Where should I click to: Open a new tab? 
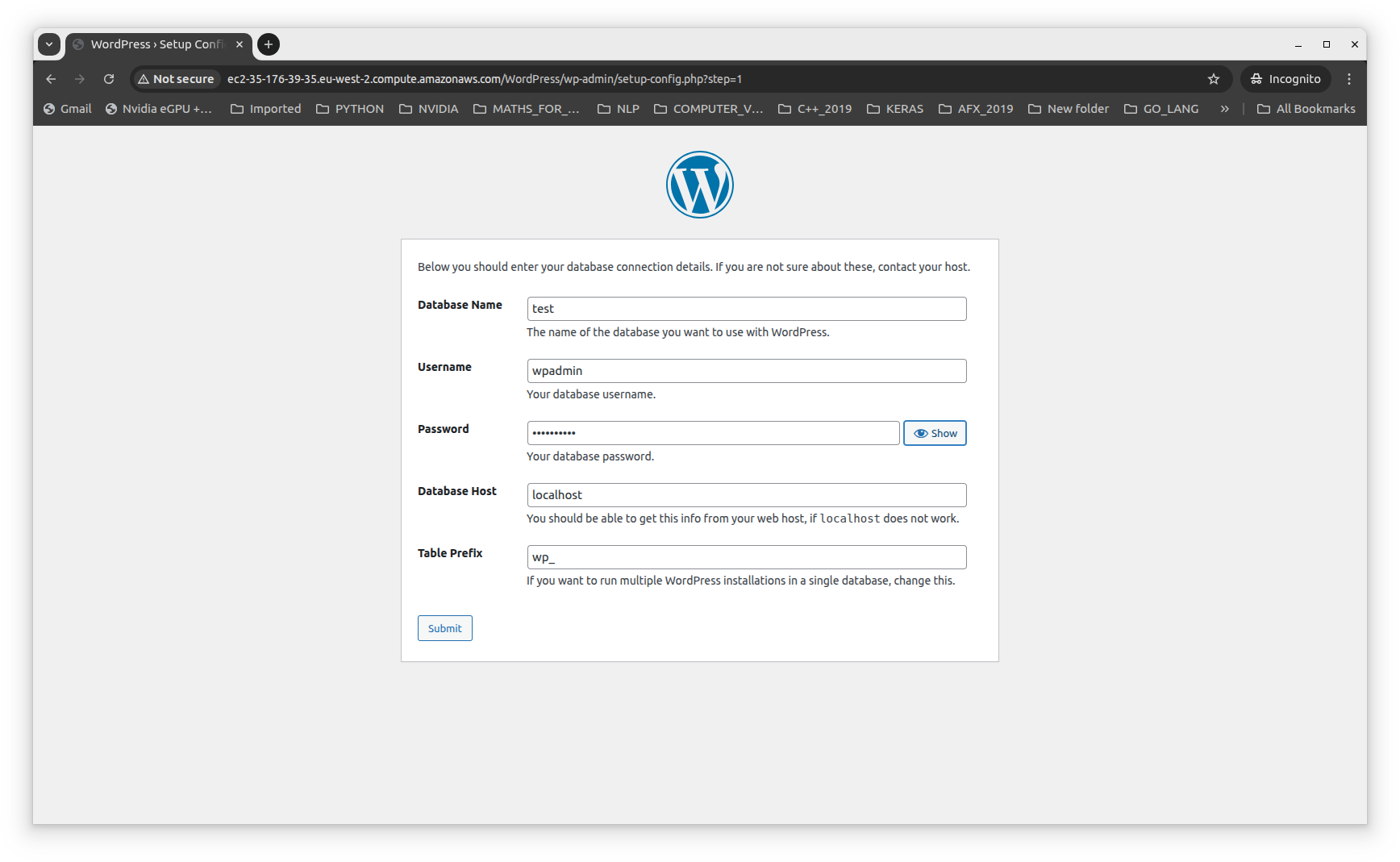click(269, 44)
